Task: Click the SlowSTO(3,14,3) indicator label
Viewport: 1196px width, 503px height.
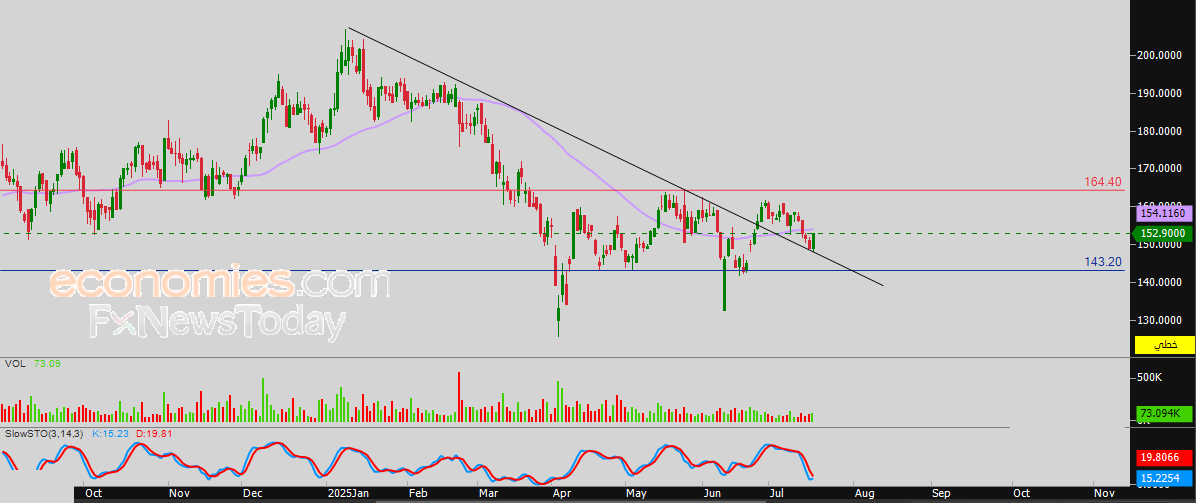Action: click(x=45, y=434)
